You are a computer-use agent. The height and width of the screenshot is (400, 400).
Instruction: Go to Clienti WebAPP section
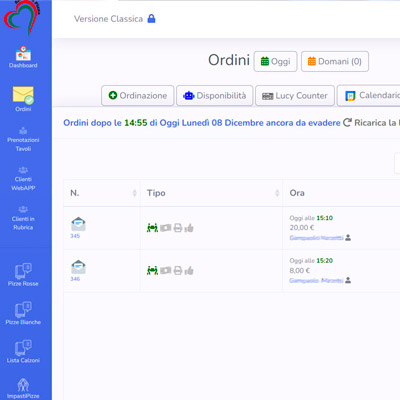[x=23, y=179]
